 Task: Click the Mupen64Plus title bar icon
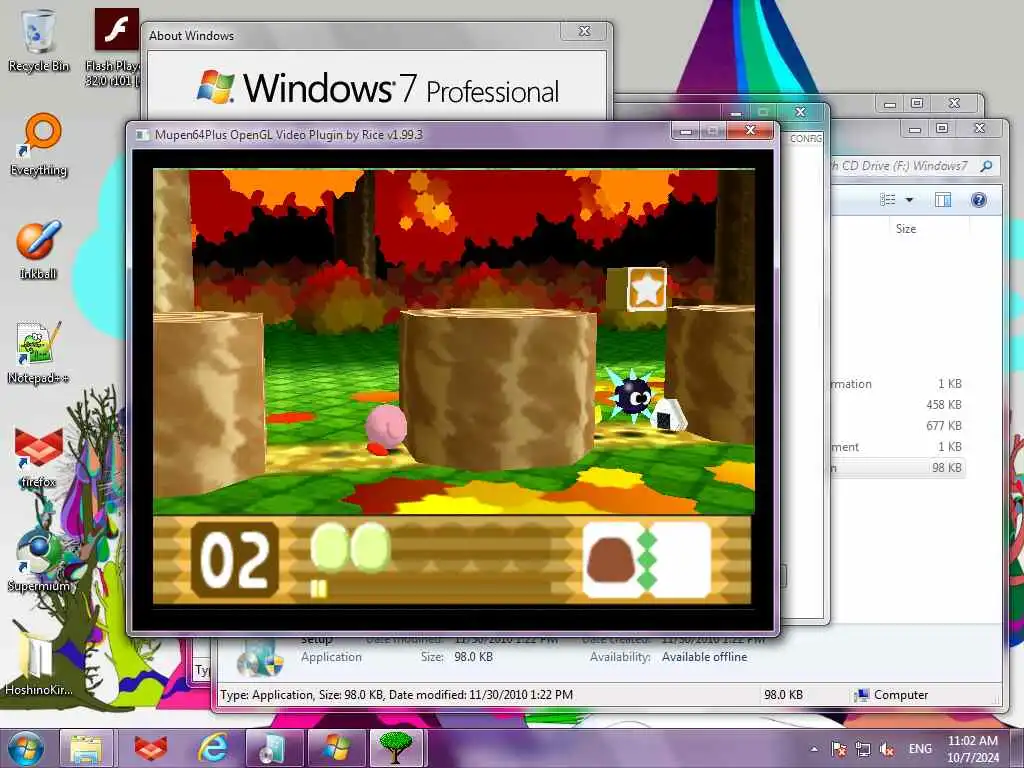[142, 135]
